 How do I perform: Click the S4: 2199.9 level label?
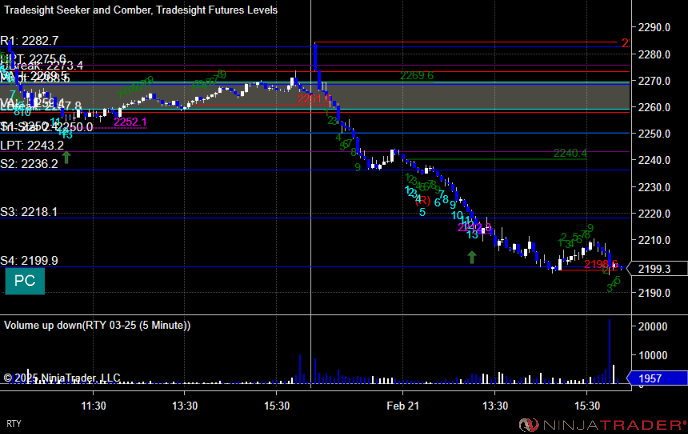tap(29, 261)
